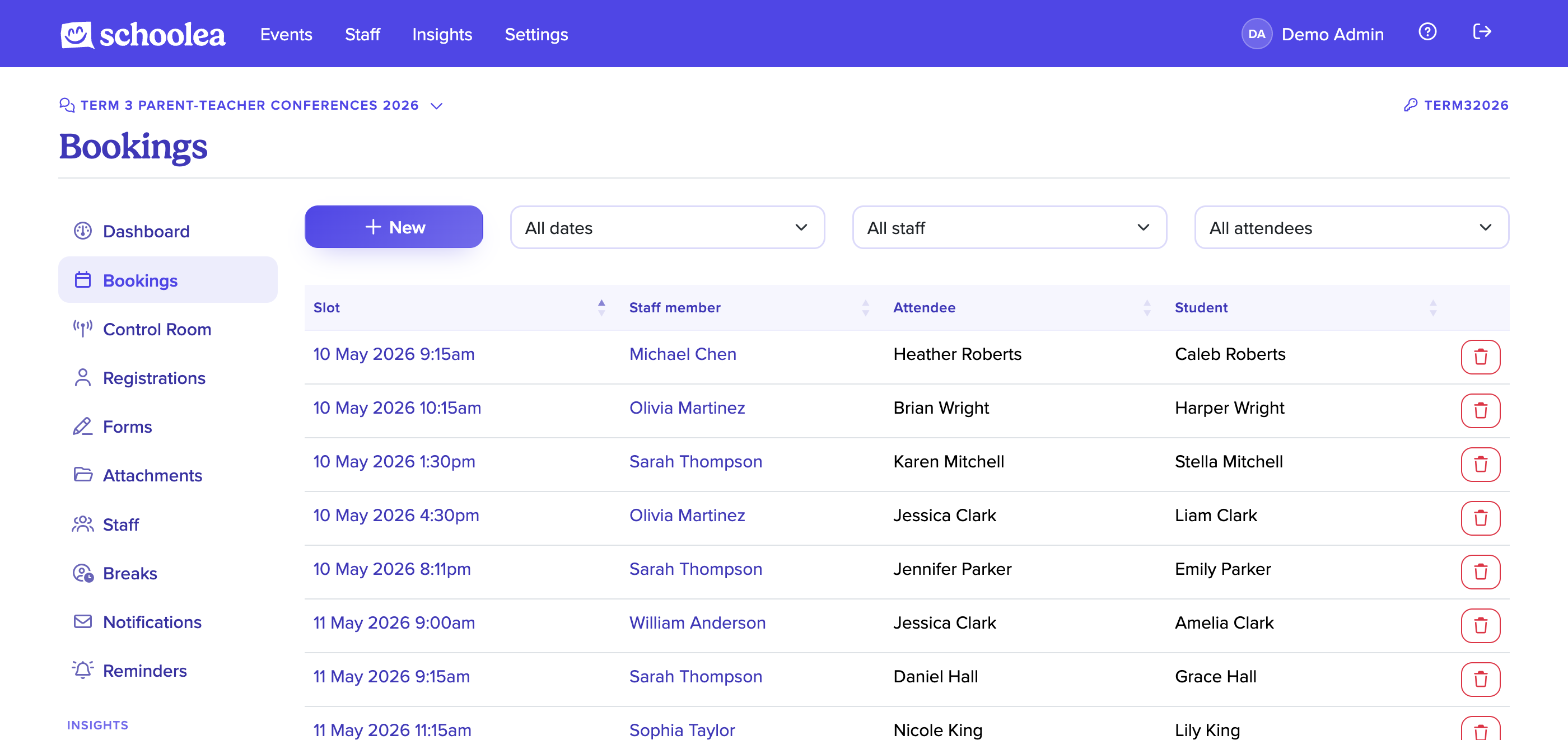Expand the Term 3 conferences event selector

click(251, 105)
